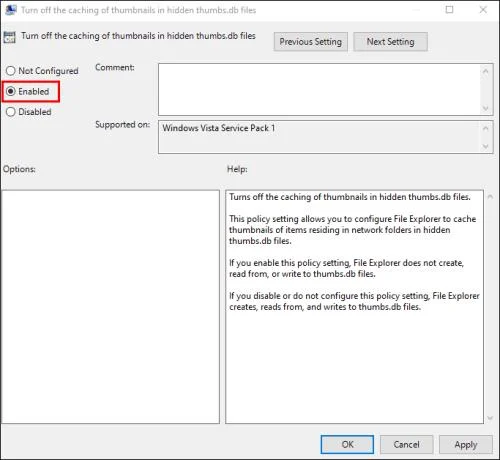Go to Previous Setting
The image size is (500, 460).
[311, 42]
